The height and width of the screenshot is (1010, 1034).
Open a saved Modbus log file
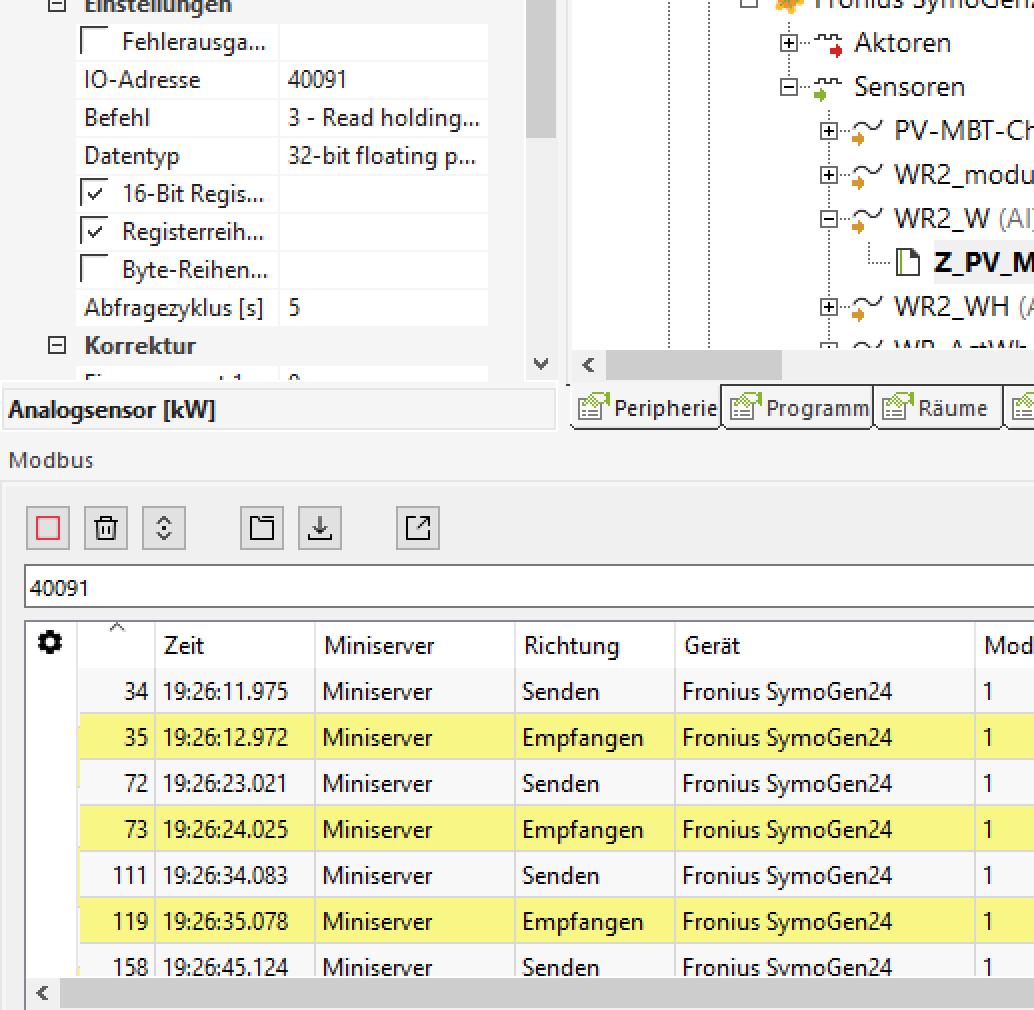point(262,528)
